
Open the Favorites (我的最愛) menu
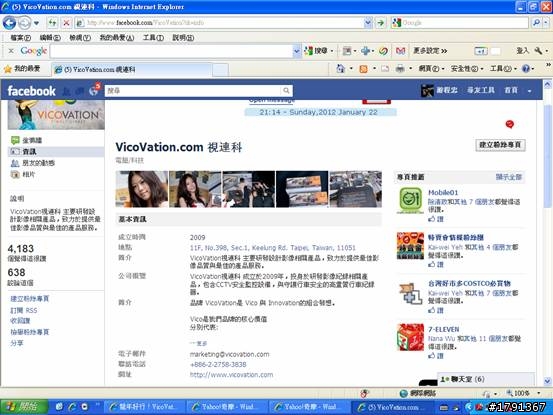pyautogui.click(x=117, y=37)
